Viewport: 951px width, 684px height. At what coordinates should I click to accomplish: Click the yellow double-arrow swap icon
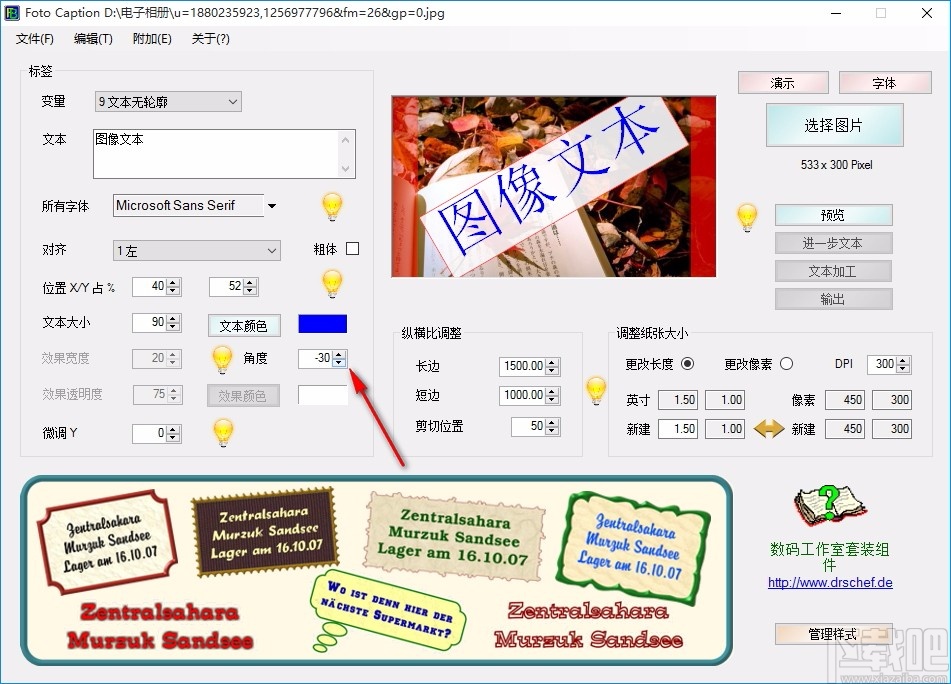tap(768, 429)
